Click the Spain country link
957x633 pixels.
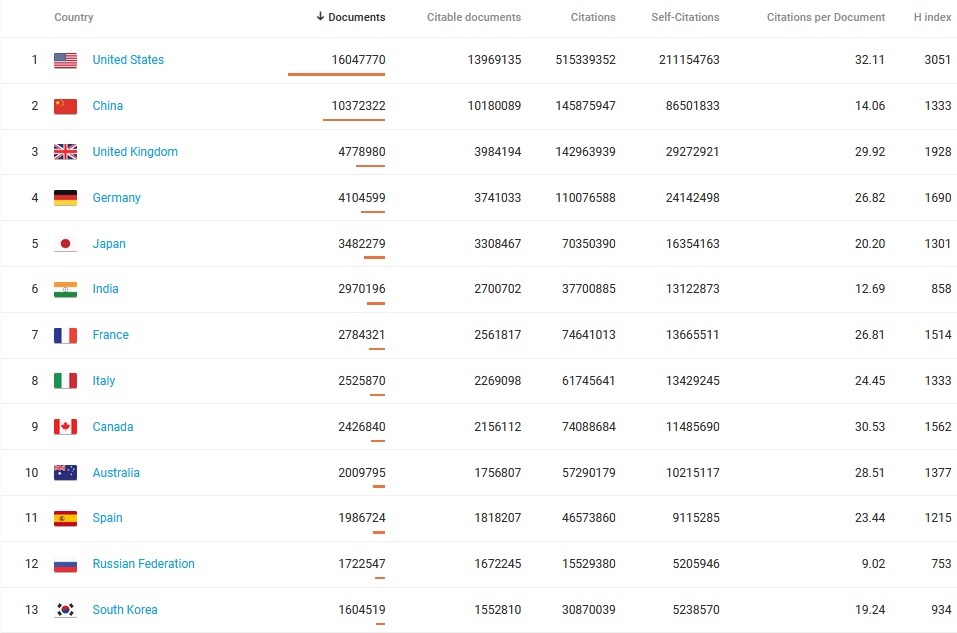(x=107, y=518)
